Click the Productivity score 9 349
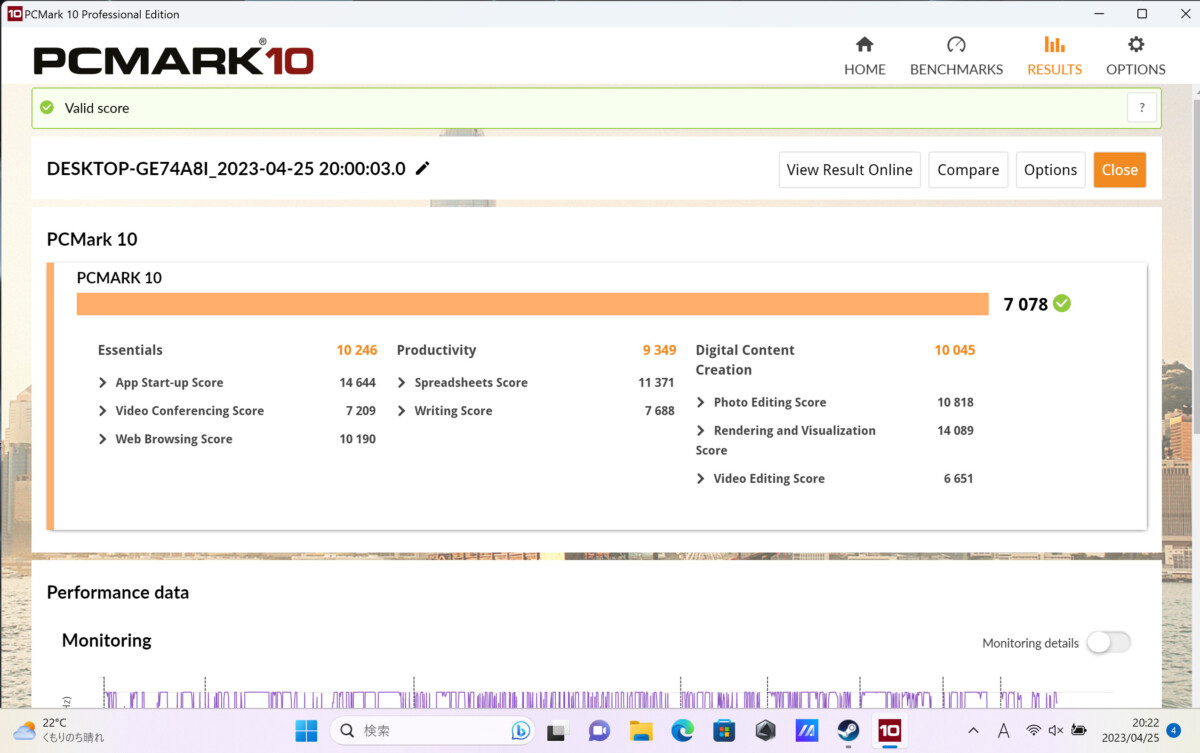 (x=659, y=350)
